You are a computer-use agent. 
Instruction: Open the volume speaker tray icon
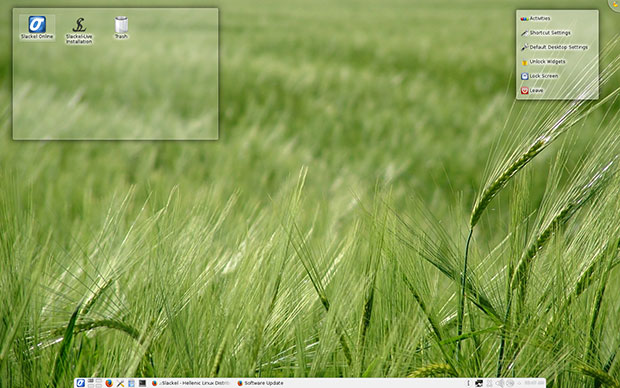(500, 383)
